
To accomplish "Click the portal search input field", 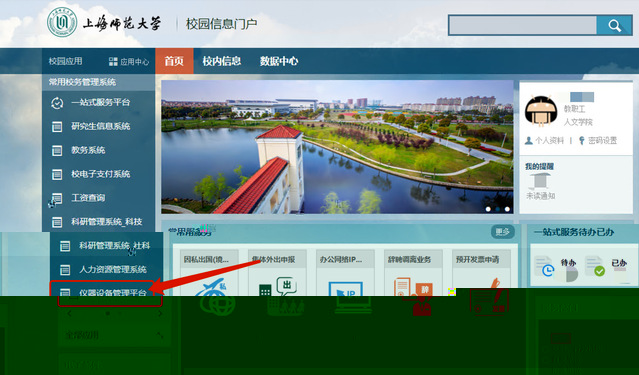I will click(523, 26).
